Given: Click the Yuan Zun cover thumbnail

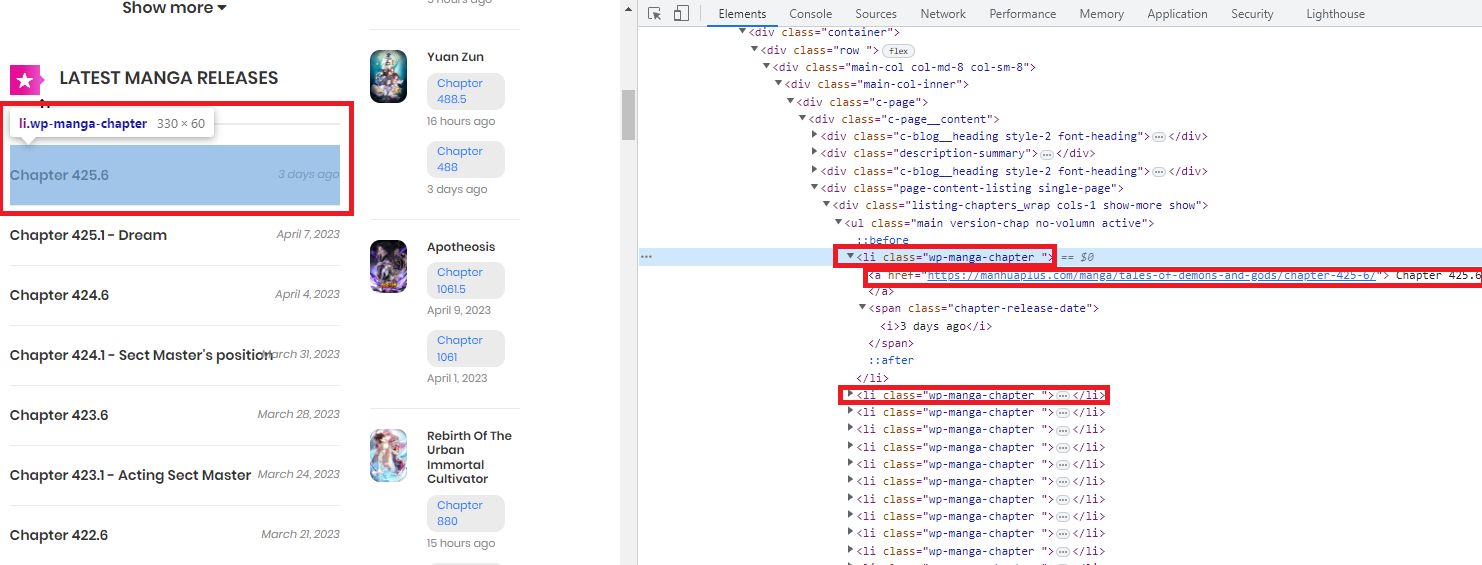Looking at the screenshot, I should [388, 76].
